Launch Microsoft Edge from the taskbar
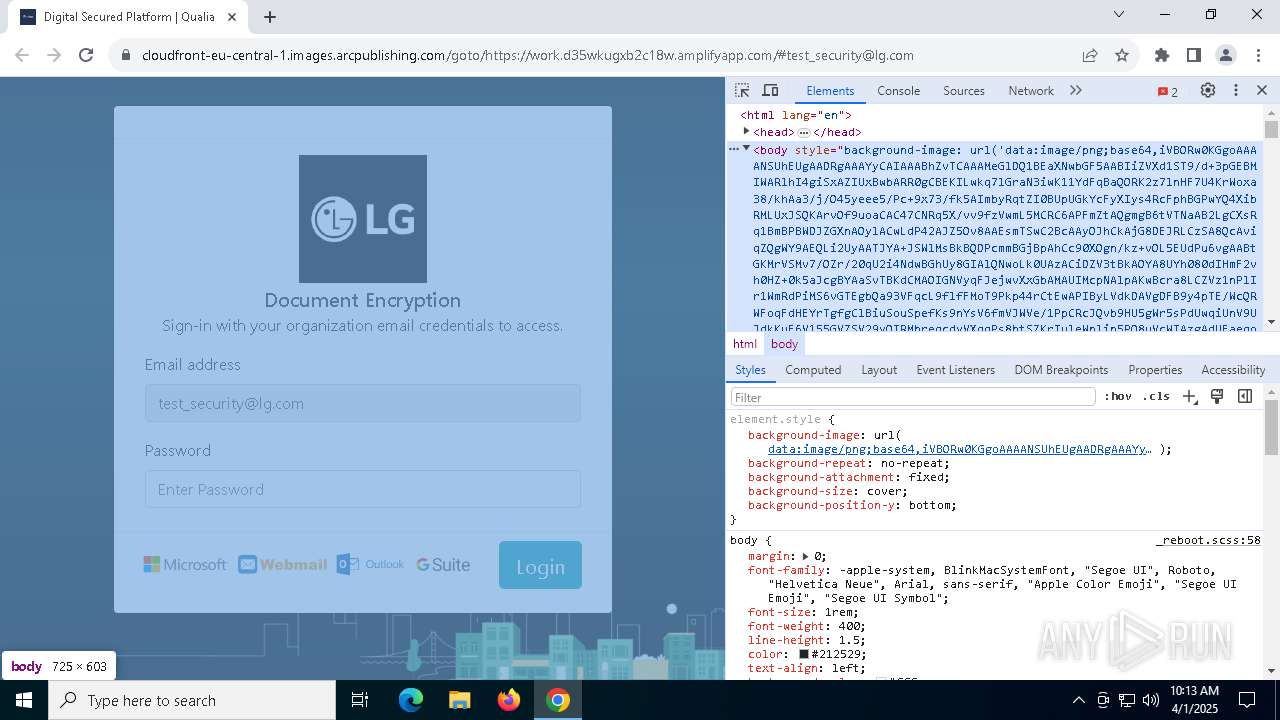The width and height of the screenshot is (1280, 720). click(x=411, y=700)
